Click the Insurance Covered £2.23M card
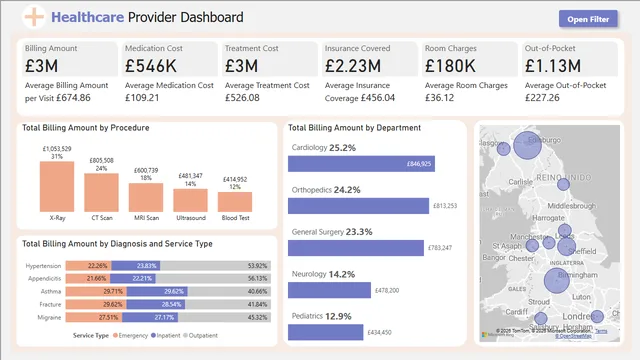 tap(370, 59)
